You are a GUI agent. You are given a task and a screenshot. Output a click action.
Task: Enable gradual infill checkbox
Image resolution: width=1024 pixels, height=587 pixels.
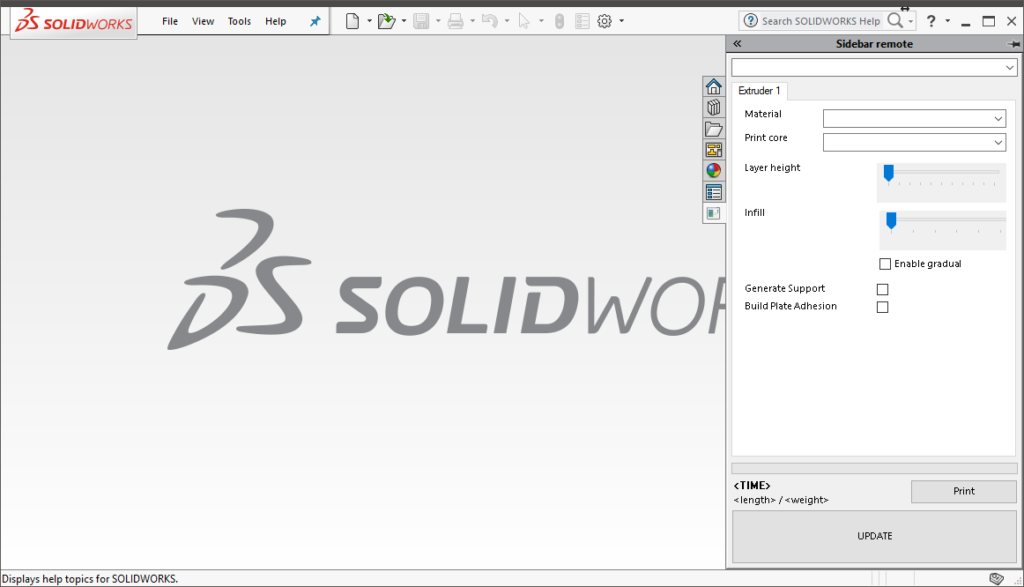[x=885, y=264]
